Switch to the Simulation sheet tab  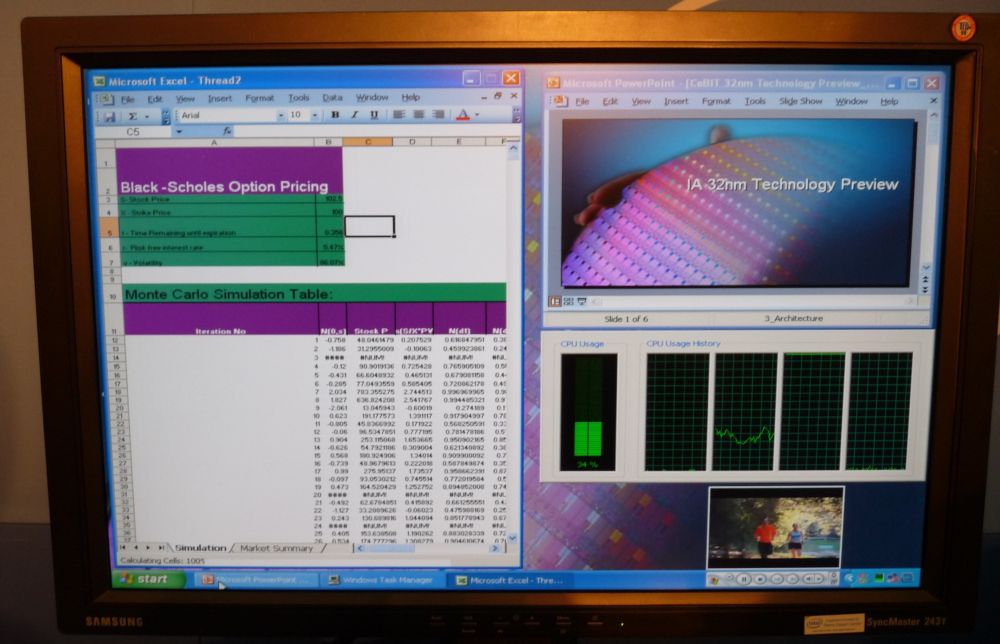click(200, 548)
